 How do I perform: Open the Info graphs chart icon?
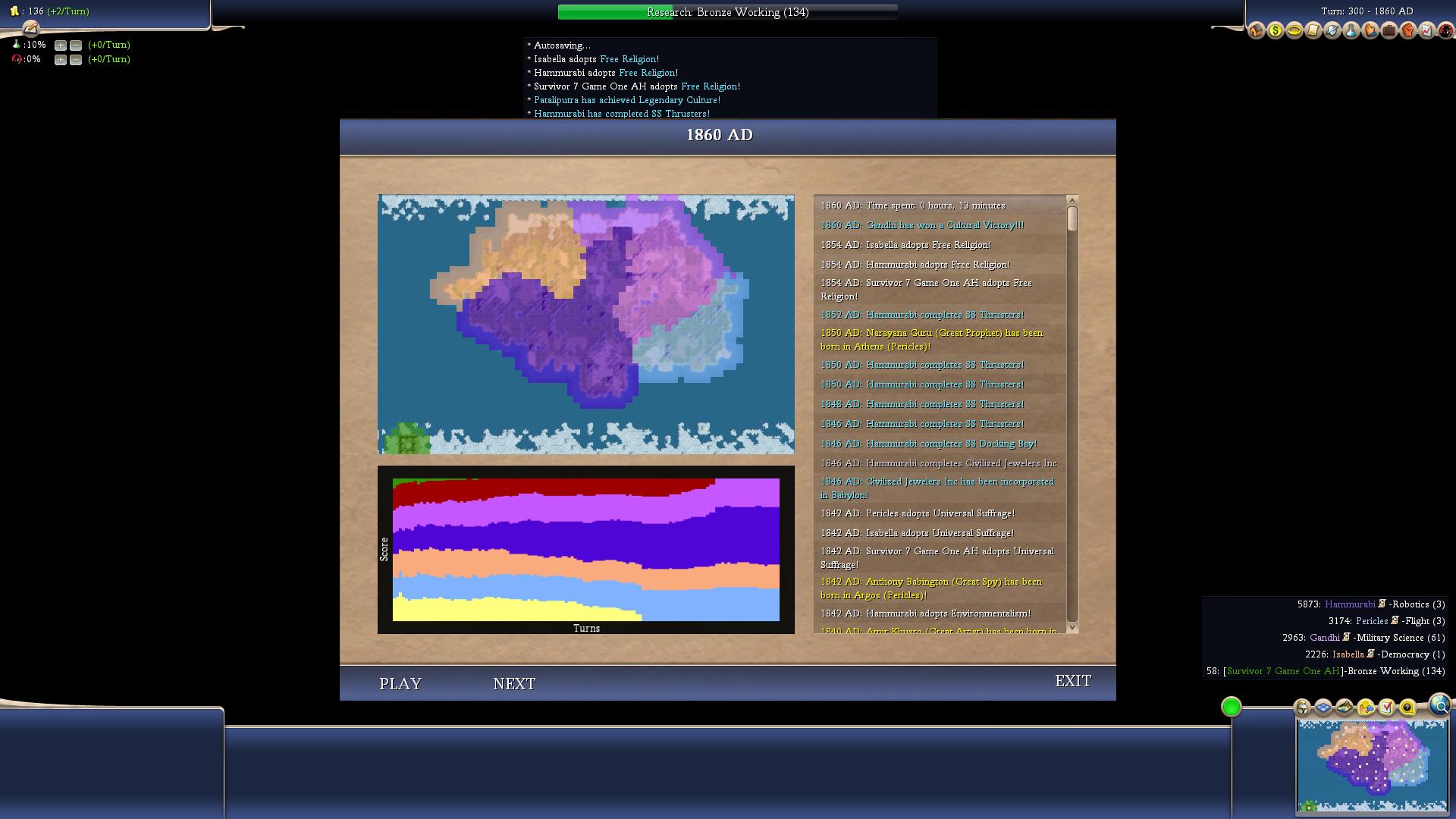point(1427,30)
